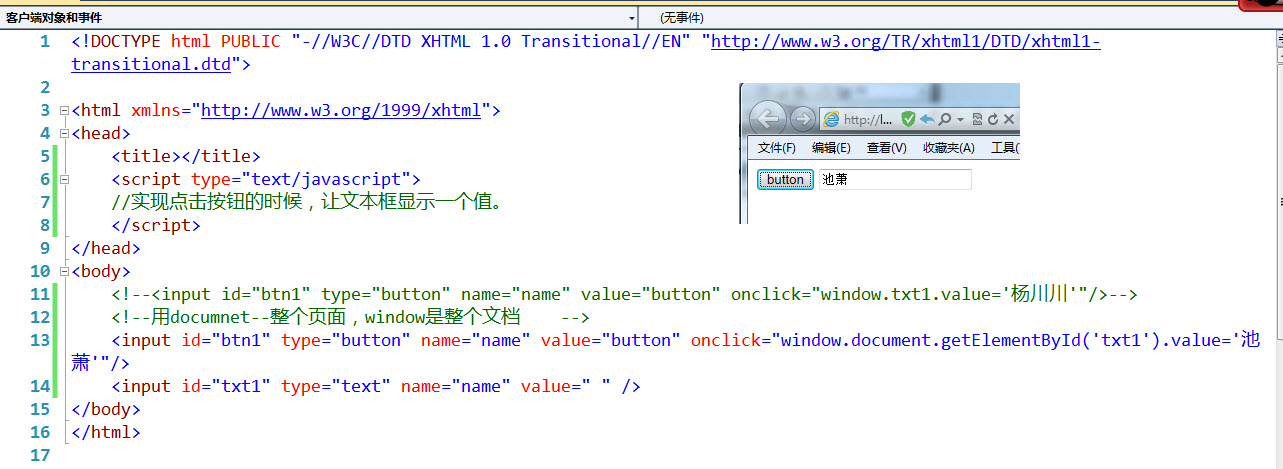This screenshot has width=1283, height=469.
Task: Click the browser Stop (X) icon
Action: [x=1009, y=119]
